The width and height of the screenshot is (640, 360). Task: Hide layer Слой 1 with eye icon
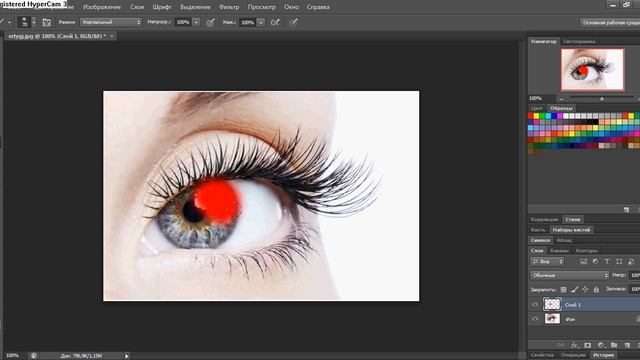(x=535, y=304)
